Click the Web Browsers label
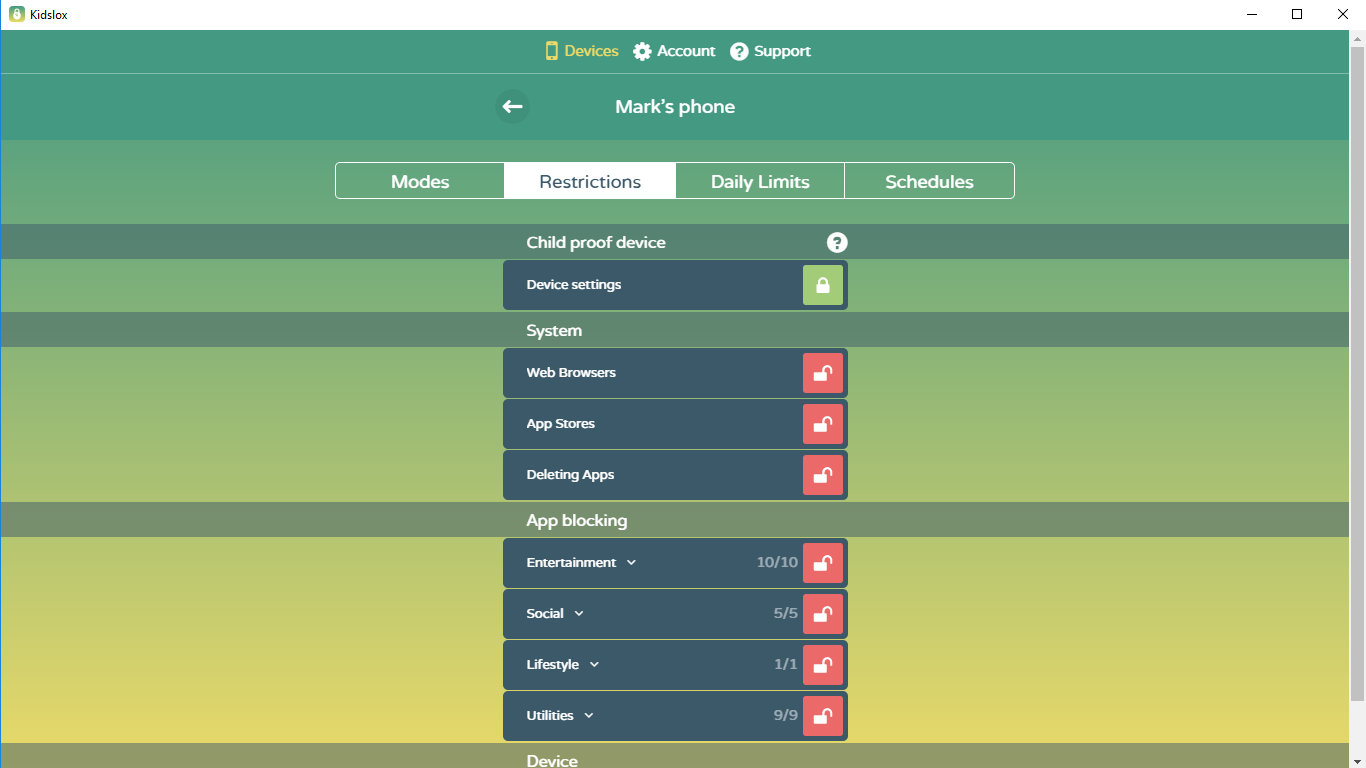The image size is (1366, 768). [571, 373]
